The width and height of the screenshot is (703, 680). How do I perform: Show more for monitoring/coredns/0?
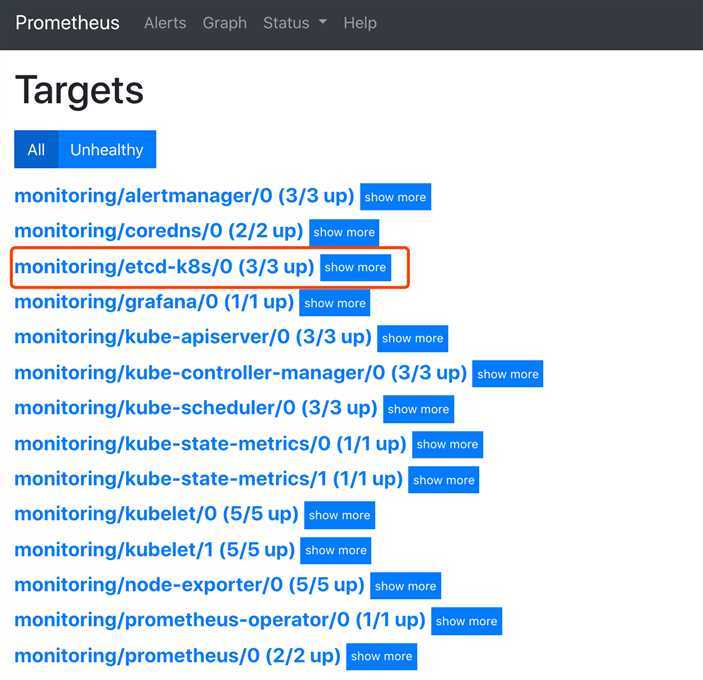344,232
